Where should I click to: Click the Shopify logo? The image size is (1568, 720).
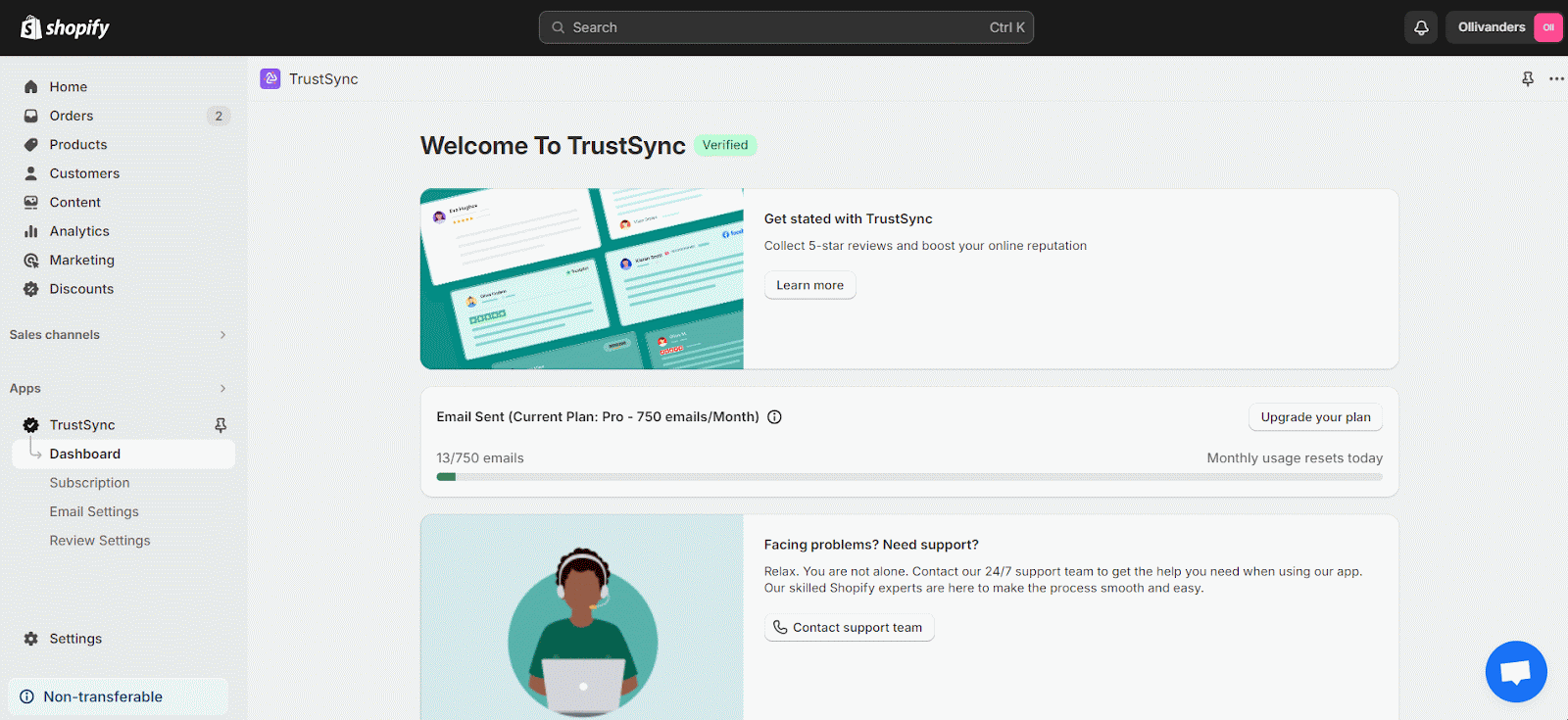(x=66, y=27)
